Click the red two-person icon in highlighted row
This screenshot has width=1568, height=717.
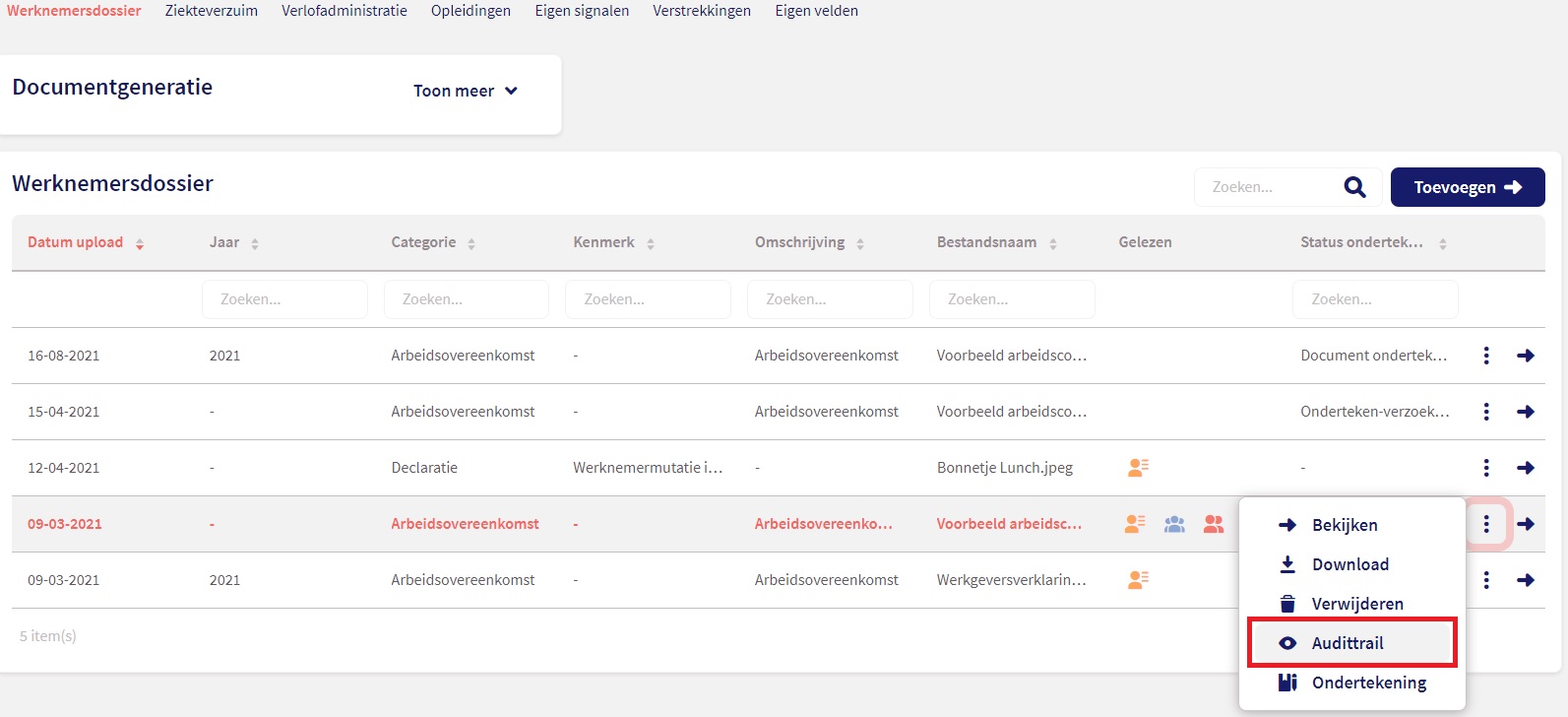[x=1214, y=524]
